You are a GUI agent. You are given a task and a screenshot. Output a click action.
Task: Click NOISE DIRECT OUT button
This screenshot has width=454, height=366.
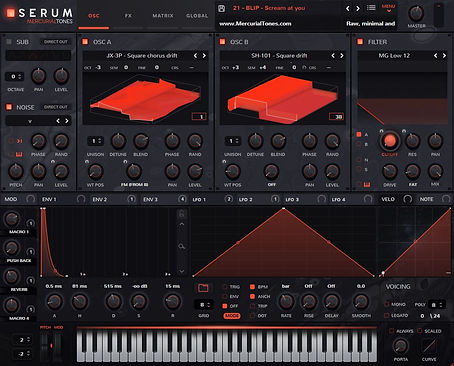pyautogui.click(x=56, y=107)
